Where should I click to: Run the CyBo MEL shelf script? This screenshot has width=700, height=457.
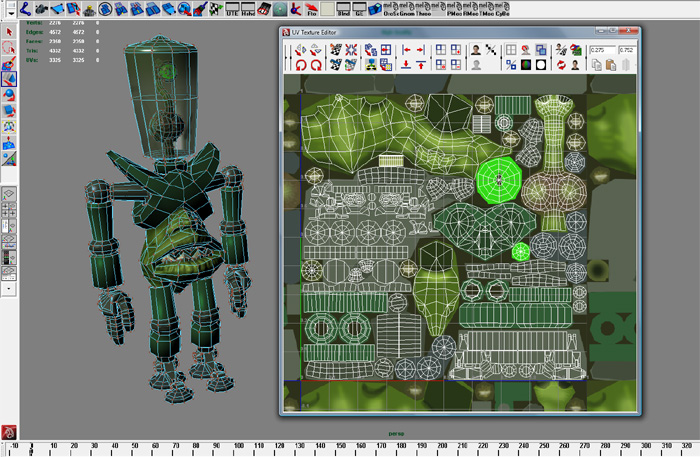tap(502, 8)
